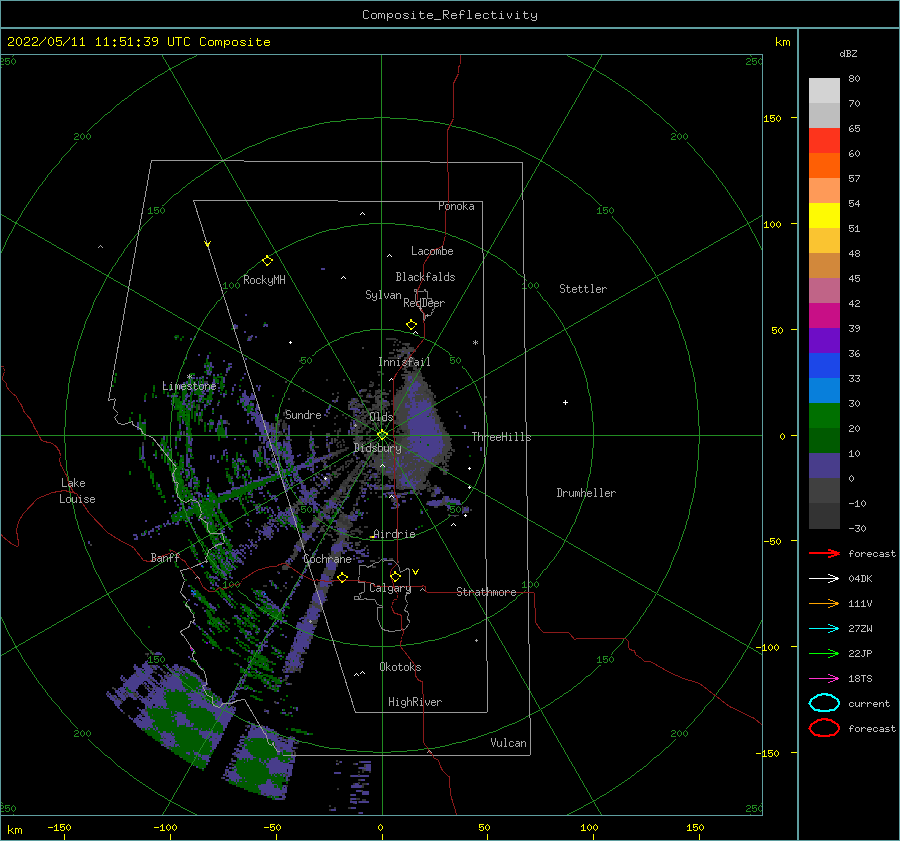The width and height of the screenshot is (900, 841).
Task: Click the RedDeer city label
Action: point(424,303)
